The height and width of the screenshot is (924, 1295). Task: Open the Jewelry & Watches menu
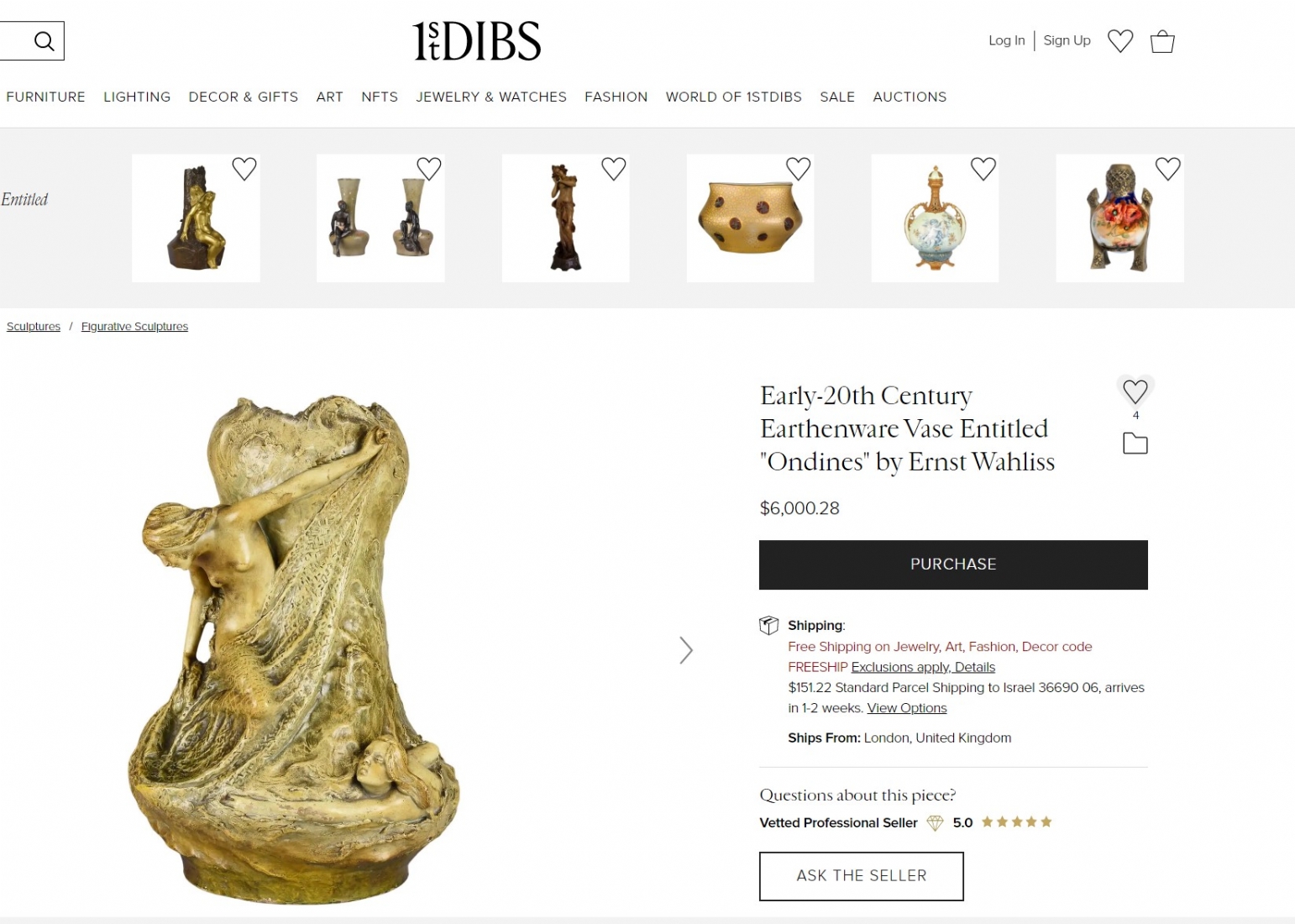(491, 97)
